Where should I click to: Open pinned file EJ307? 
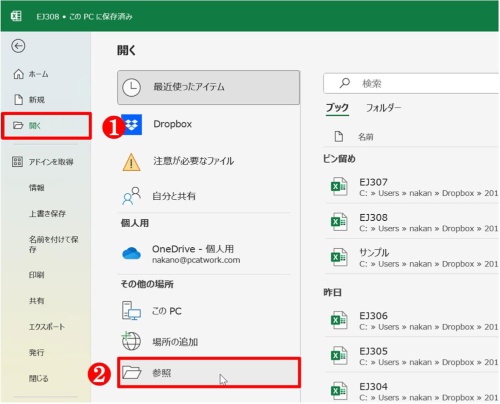tap(412, 187)
